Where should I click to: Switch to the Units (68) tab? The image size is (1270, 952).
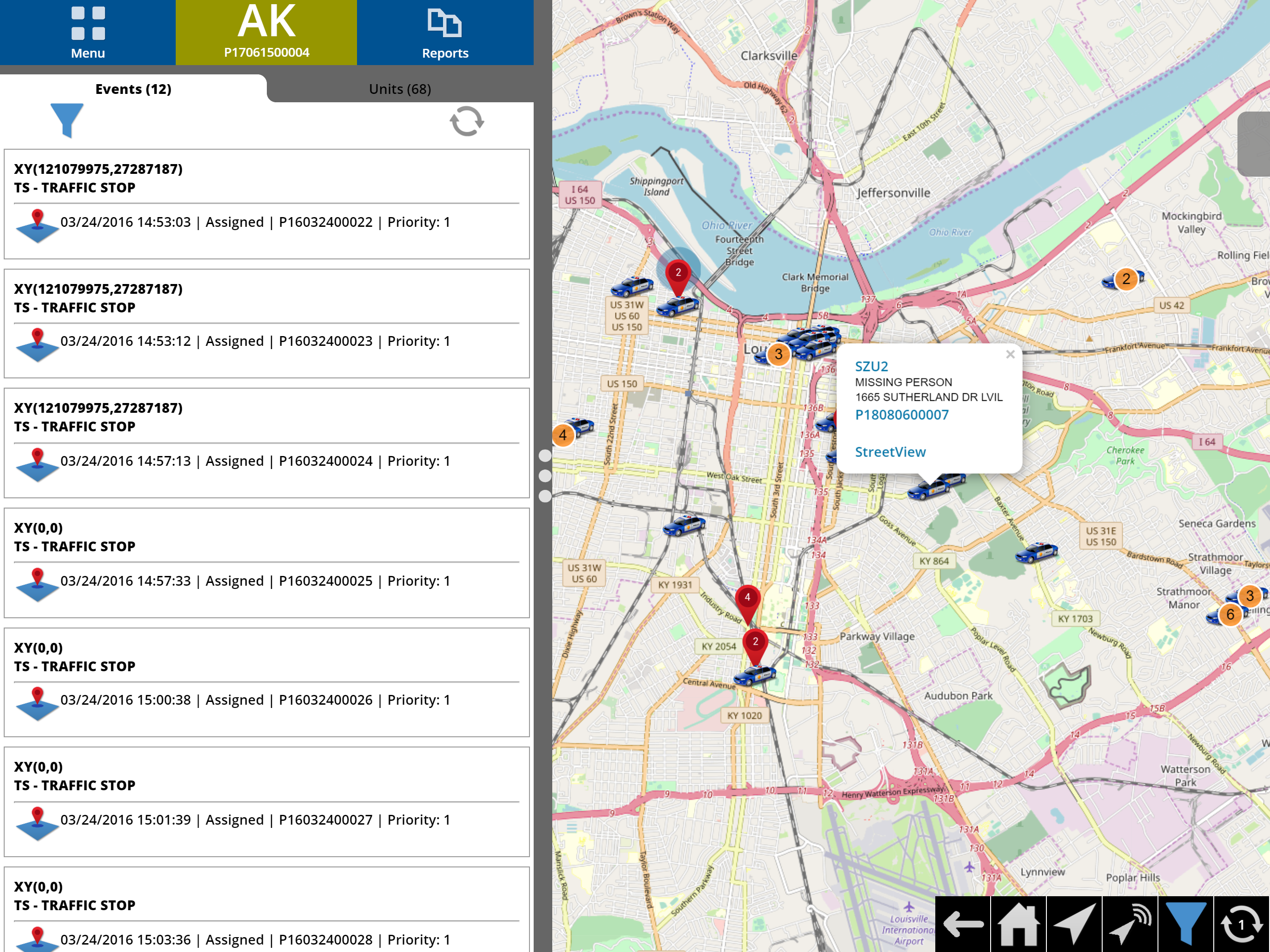[400, 89]
